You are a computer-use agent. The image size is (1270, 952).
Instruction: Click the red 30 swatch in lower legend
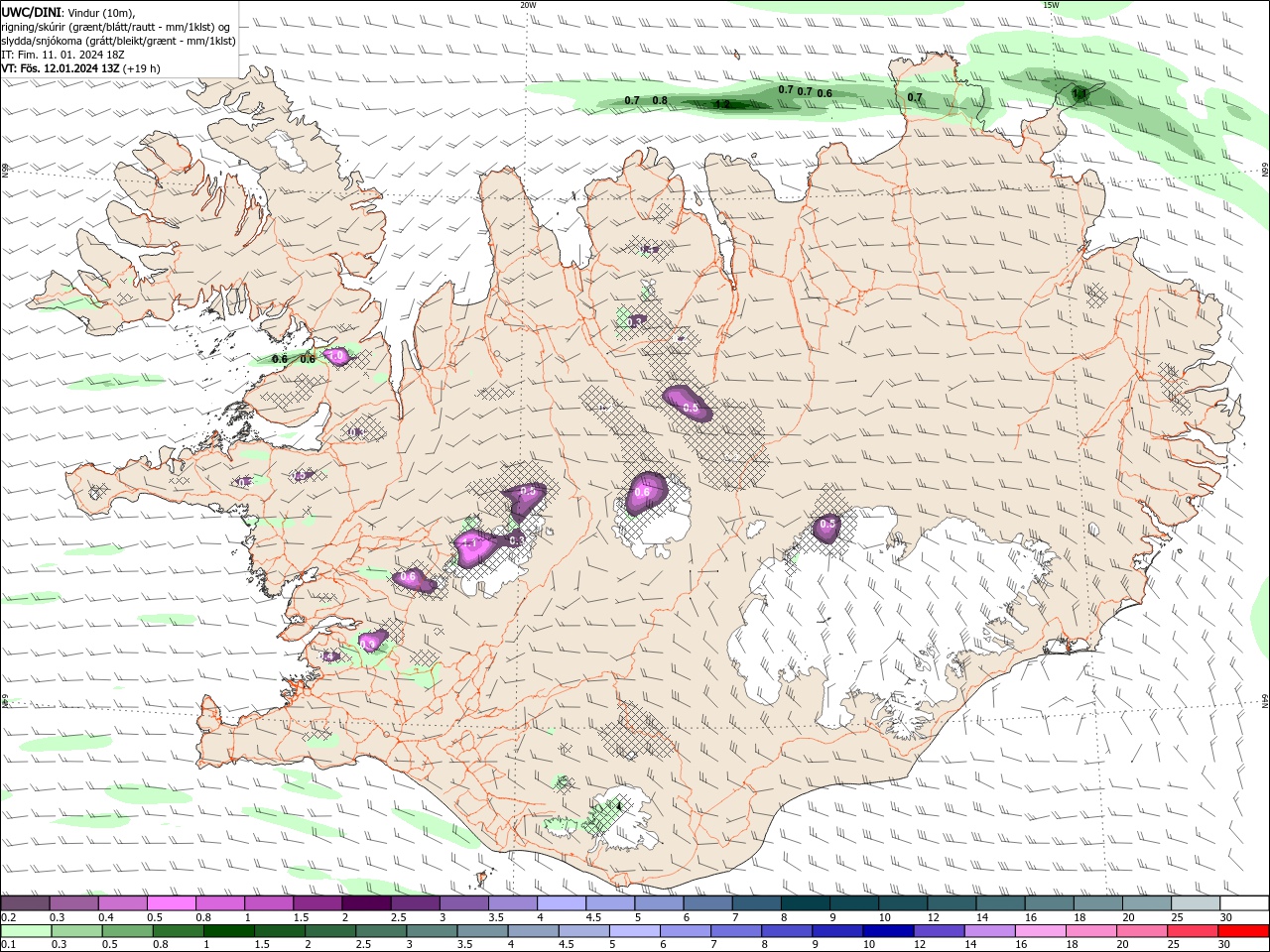[x=1243, y=931]
